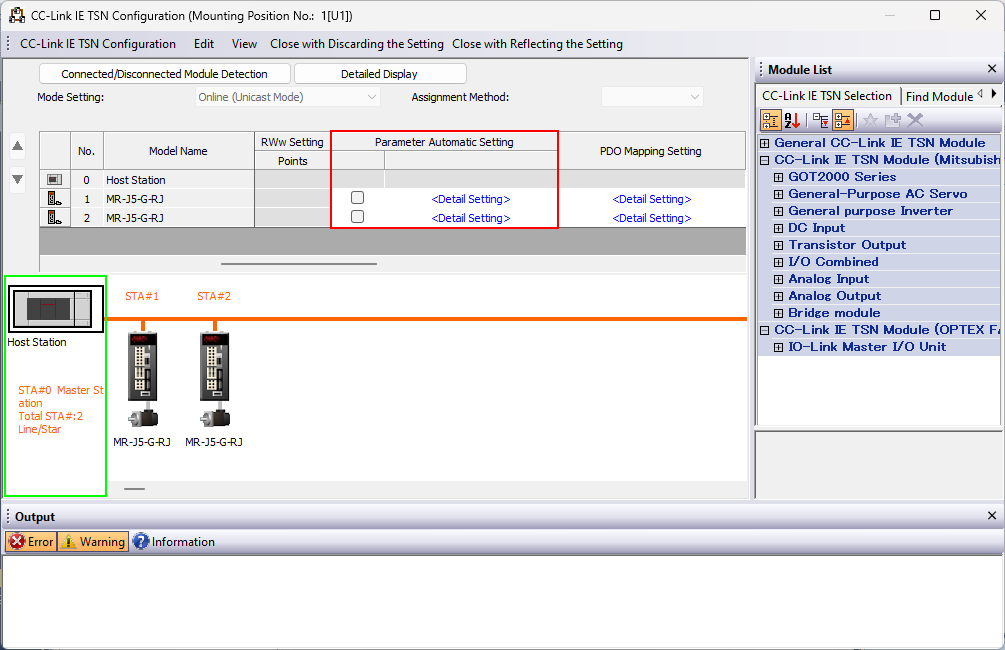Click the Host Station icon in row 0
The height and width of the screenshot is (650, 1005).
[x=54, y=180]
